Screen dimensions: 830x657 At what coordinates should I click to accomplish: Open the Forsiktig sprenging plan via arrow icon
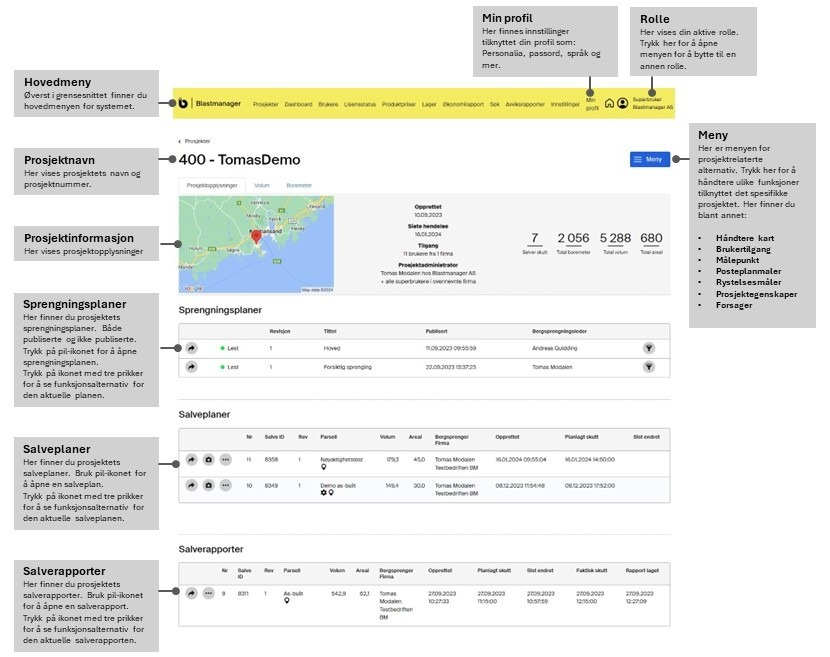(192, 367)
